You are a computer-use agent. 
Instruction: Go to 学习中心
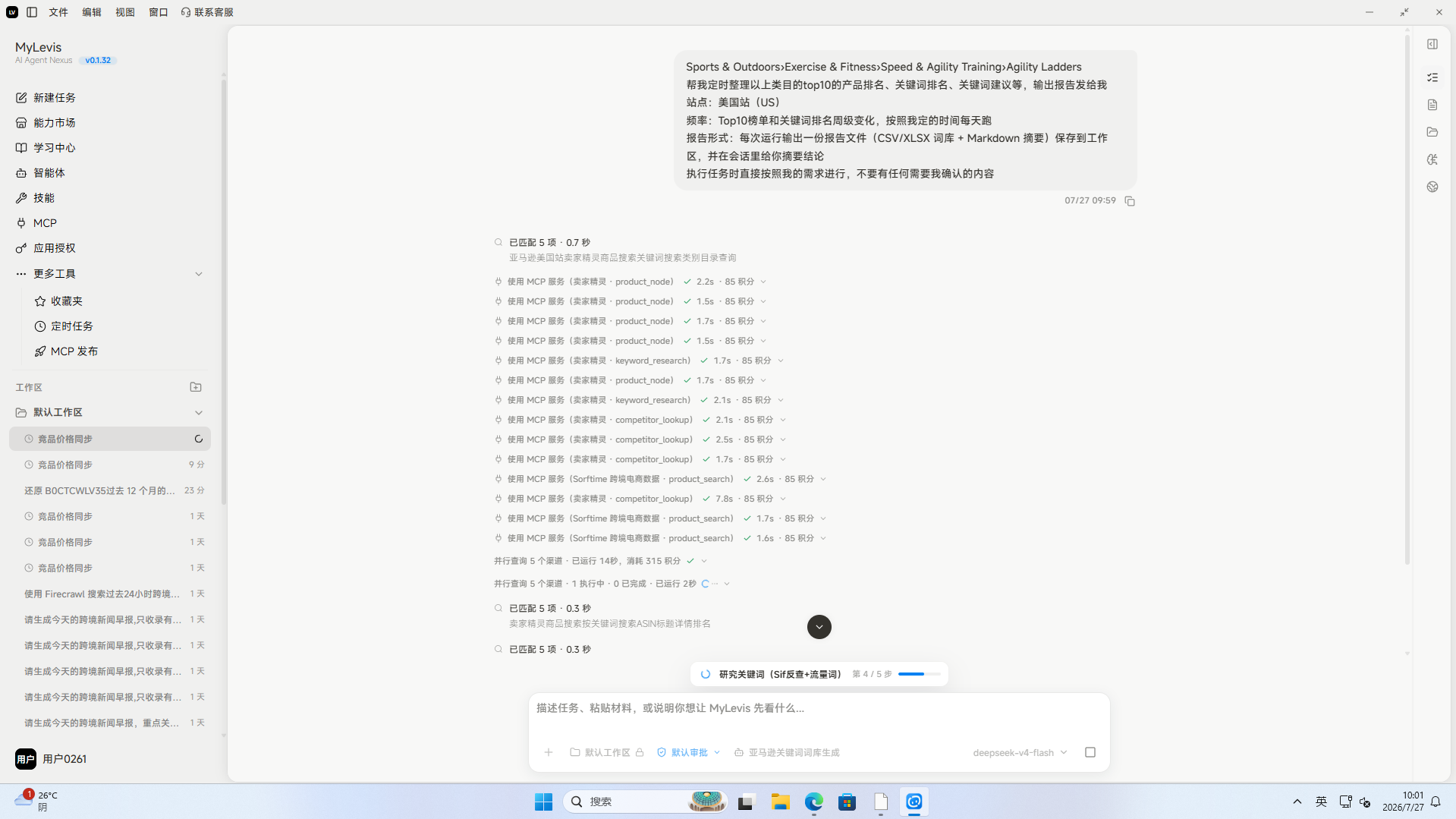point(46,147)
